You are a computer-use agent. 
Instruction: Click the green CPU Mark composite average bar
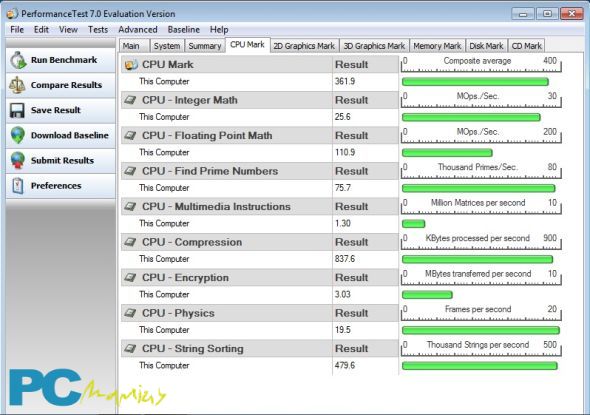click(x=475, y=82)
